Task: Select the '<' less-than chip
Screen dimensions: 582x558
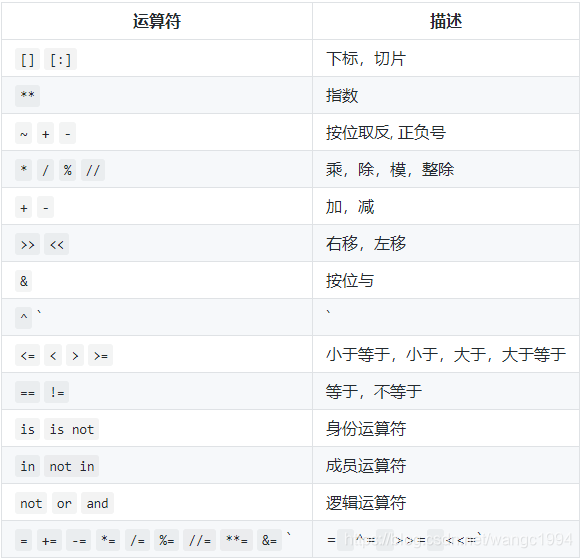Action: [x=53, y=355]
